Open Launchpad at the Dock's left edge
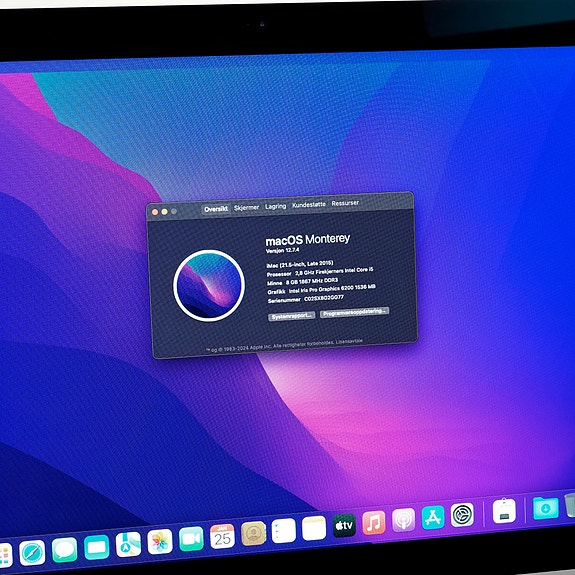575x575 pixels. point(5,555)
